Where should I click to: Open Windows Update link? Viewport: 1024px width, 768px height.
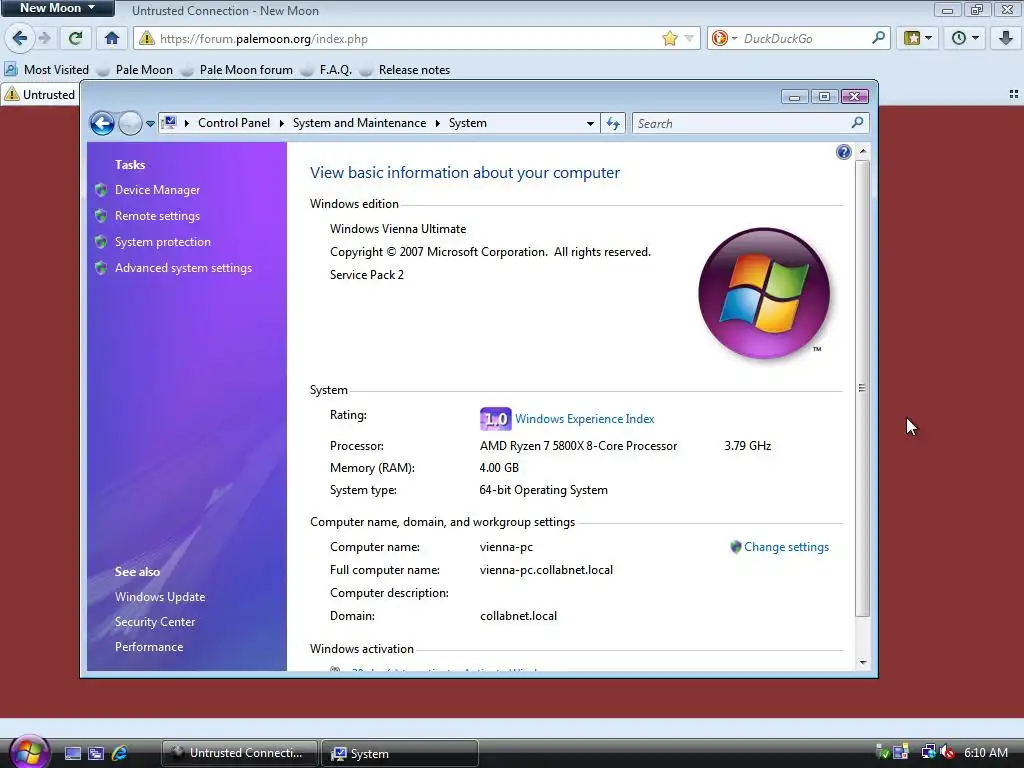pyautogui.click(x=160, y=597)
